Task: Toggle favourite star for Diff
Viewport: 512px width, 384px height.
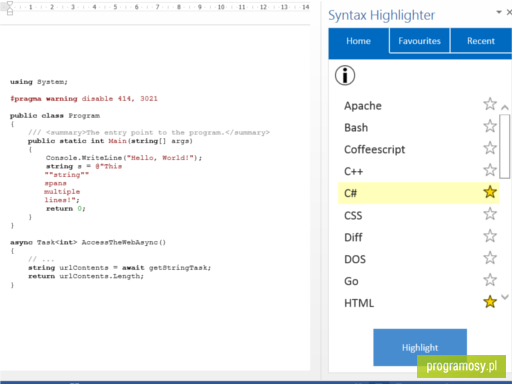Action: tap(490, 236)
